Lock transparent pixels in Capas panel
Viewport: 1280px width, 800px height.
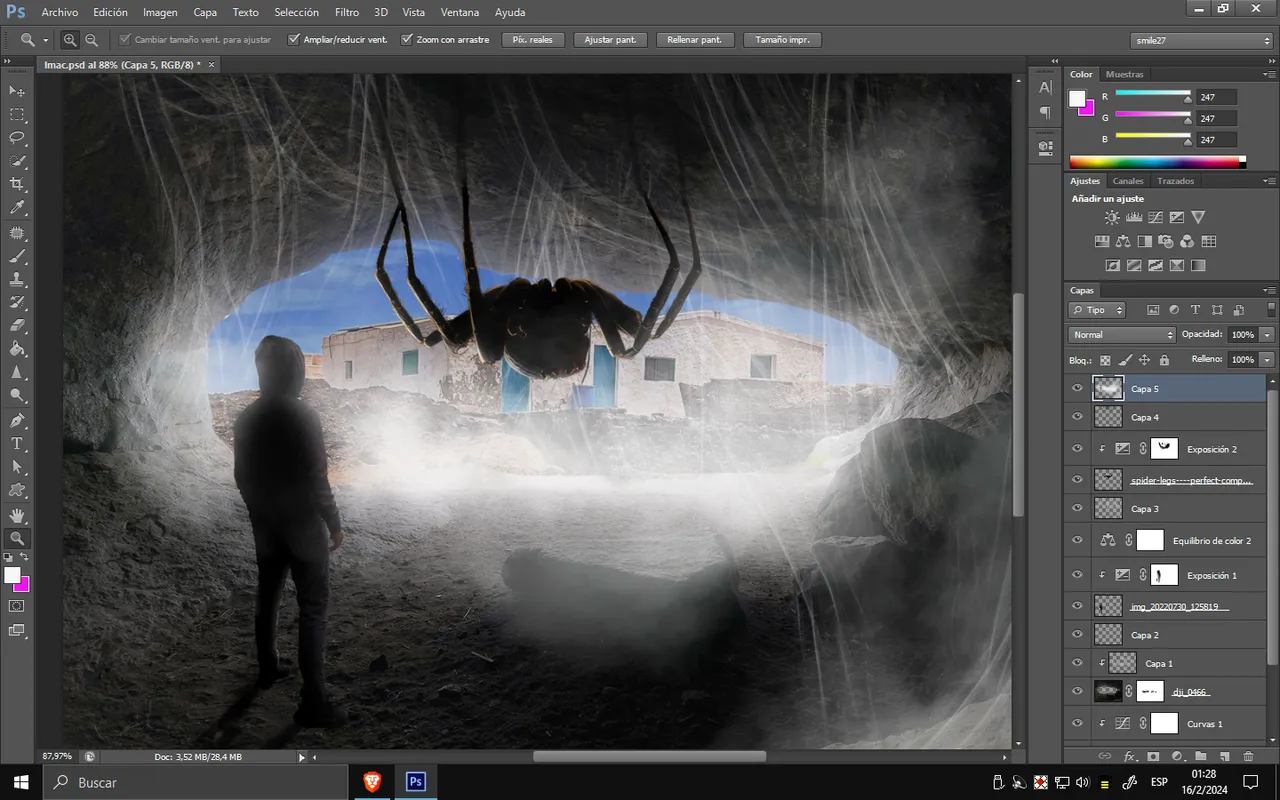coord(1105,360)
